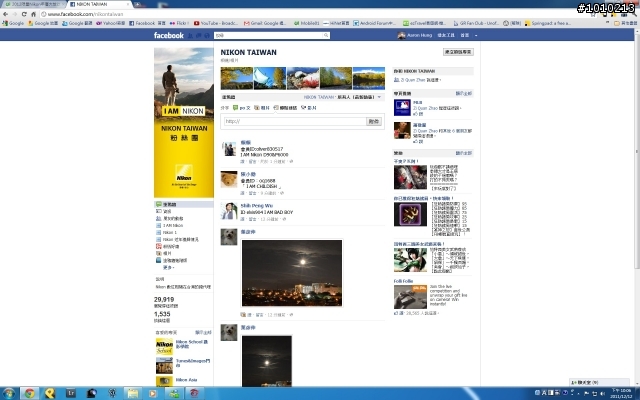Open the smaller moon photo at the bottom
This screenshot has width=640, height=400.
[267, 361]
